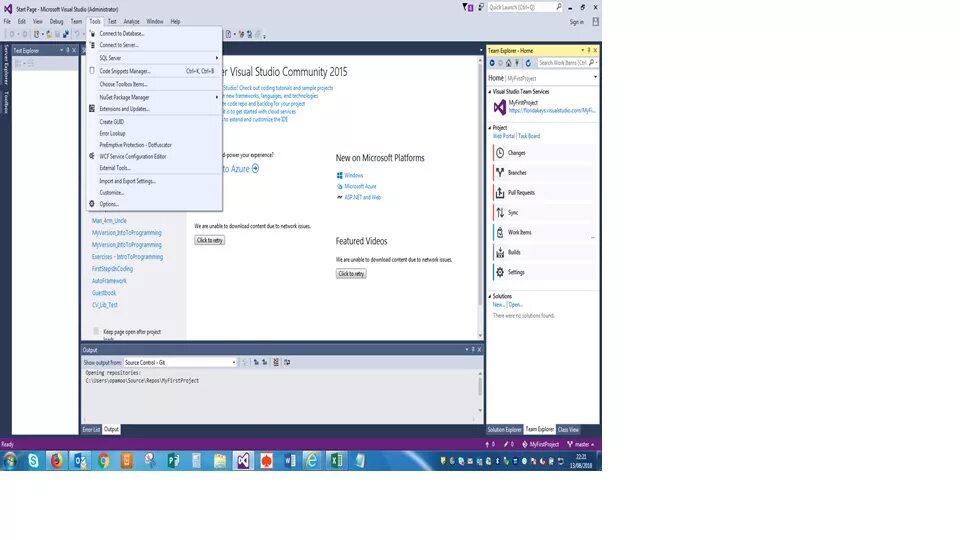Open recent project Guestbook

[103, 293]
